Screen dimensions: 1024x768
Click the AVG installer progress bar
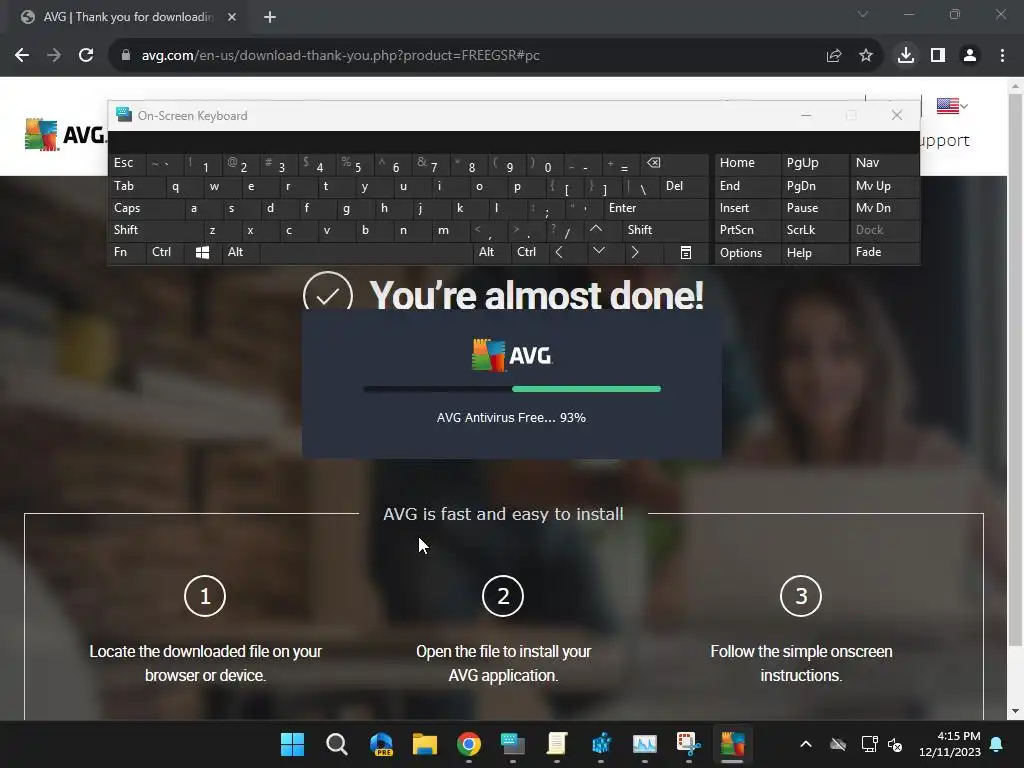click(x=512, y=389)
